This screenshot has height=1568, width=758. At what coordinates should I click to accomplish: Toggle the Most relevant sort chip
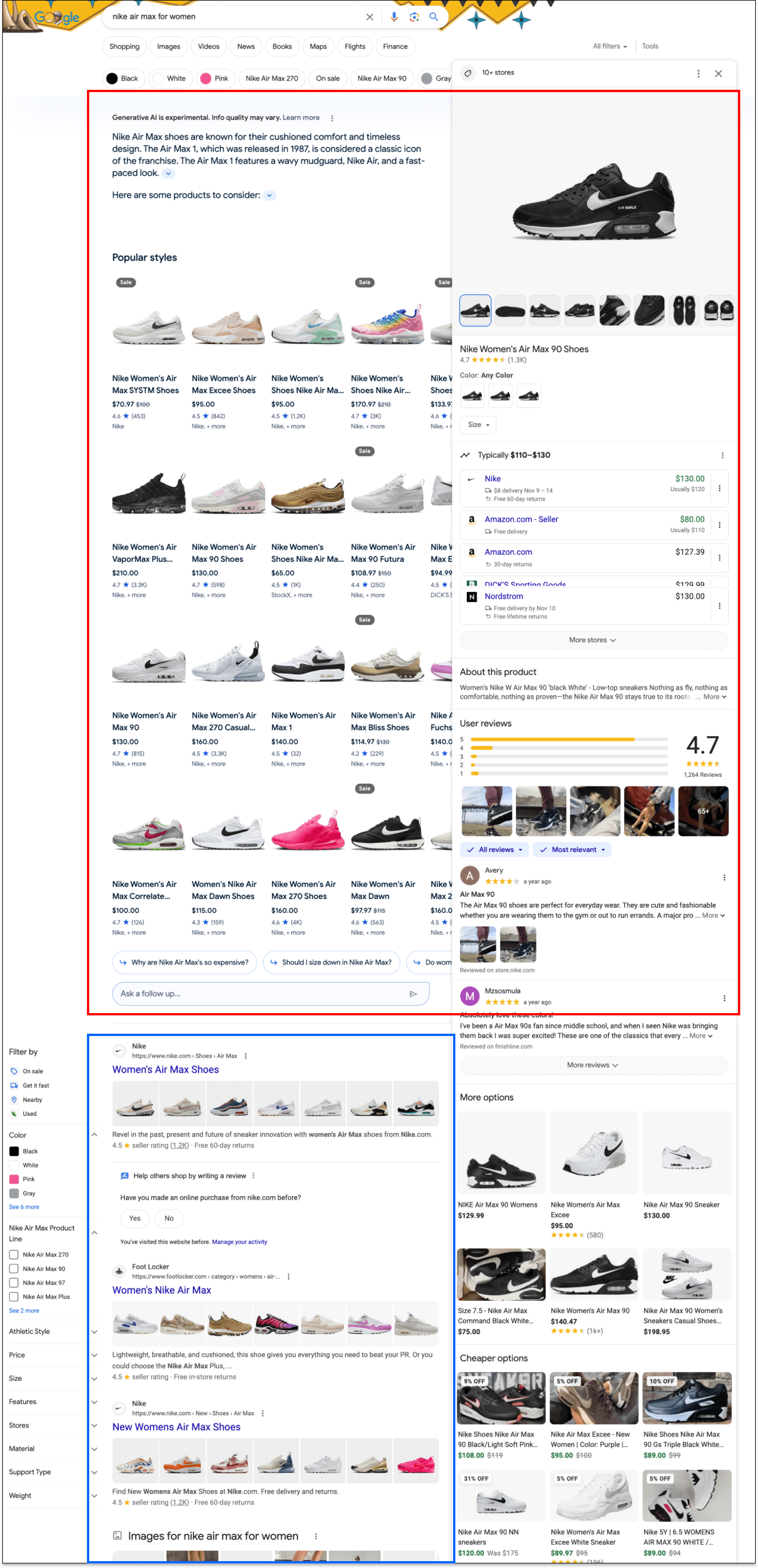(x=572, y=850)
